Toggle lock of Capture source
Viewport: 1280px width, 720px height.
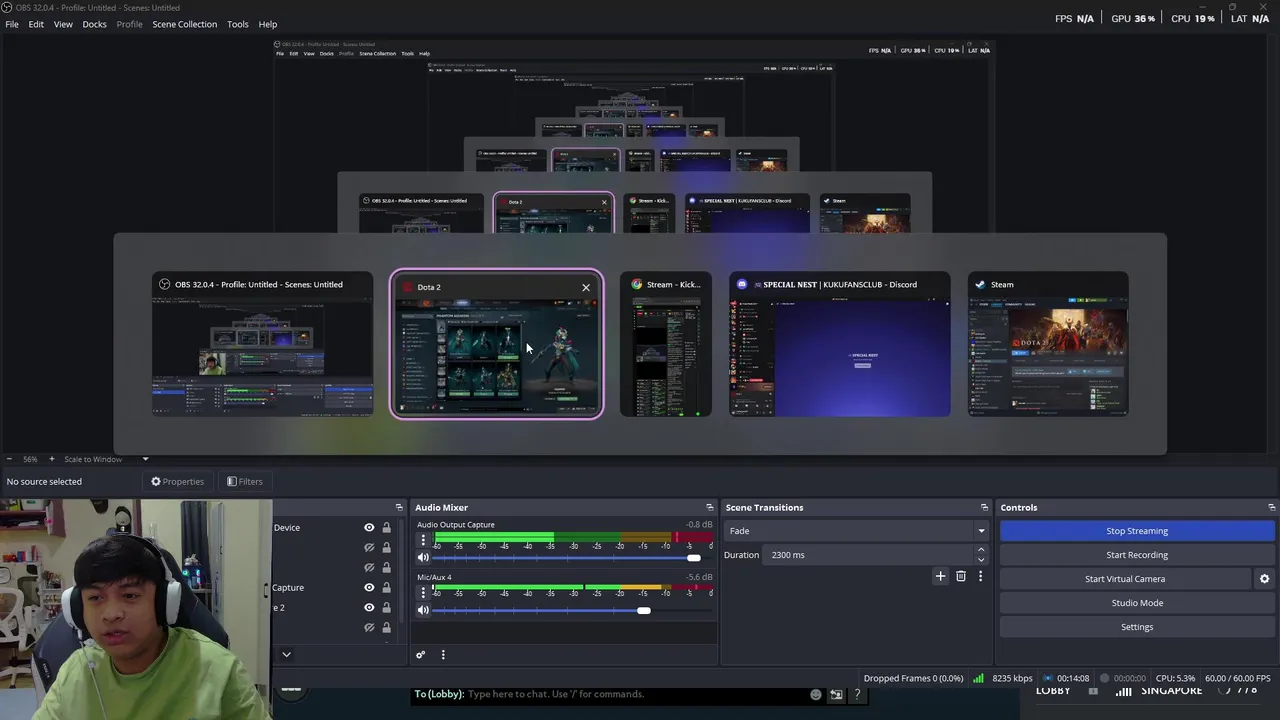(386, 588)
